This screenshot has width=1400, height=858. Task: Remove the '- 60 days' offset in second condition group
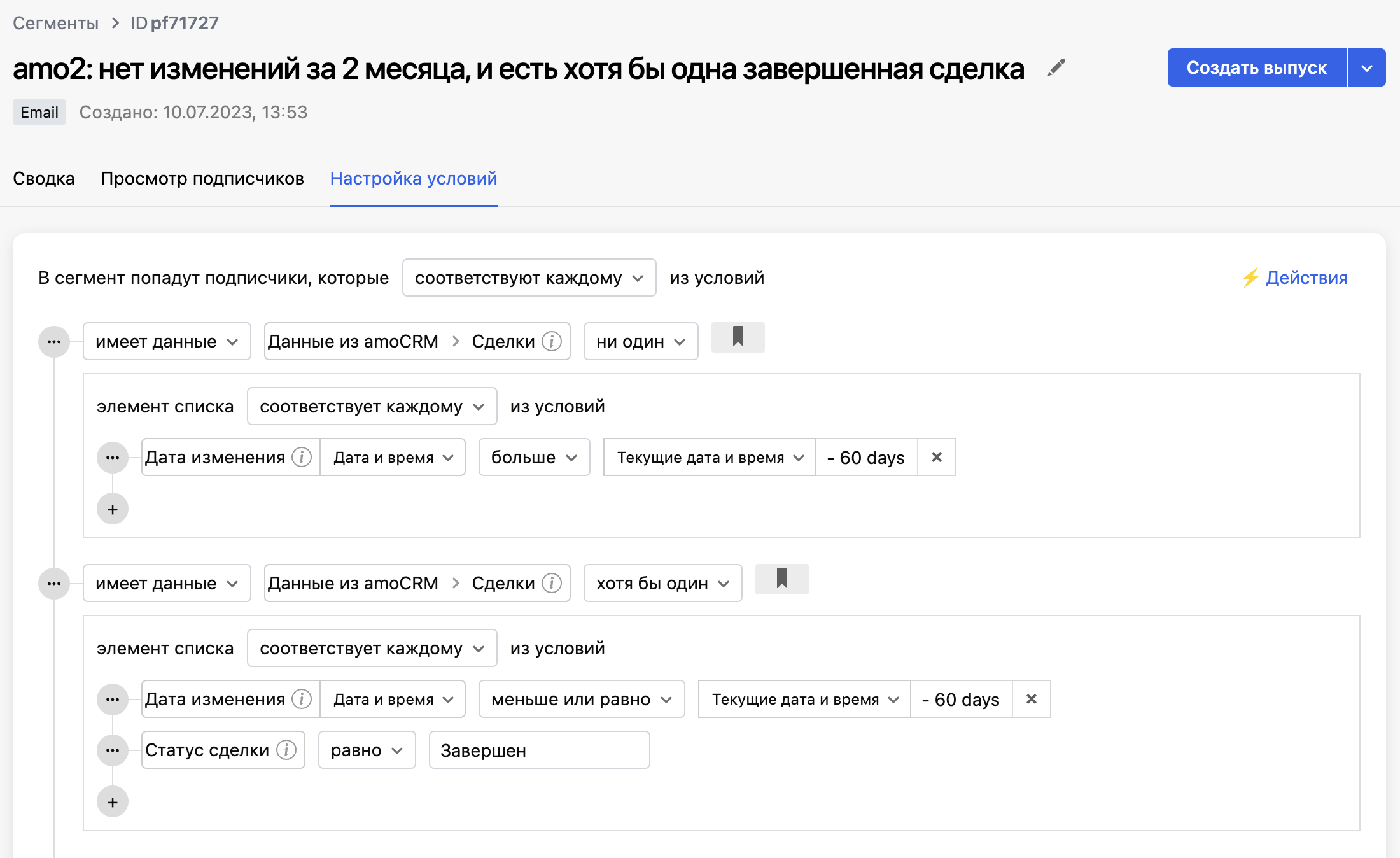point(1031,699)
